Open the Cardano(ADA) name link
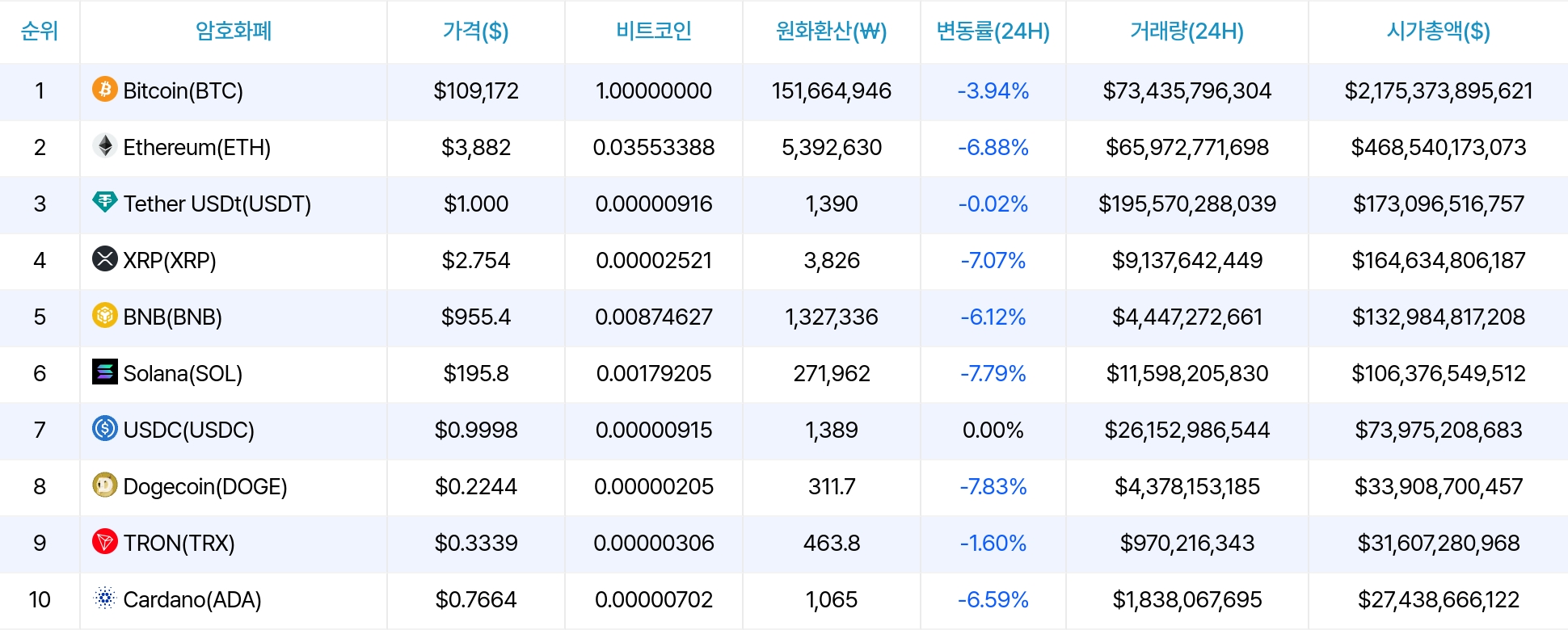Viewport: 1568px width, 630px height. (192, 599)
